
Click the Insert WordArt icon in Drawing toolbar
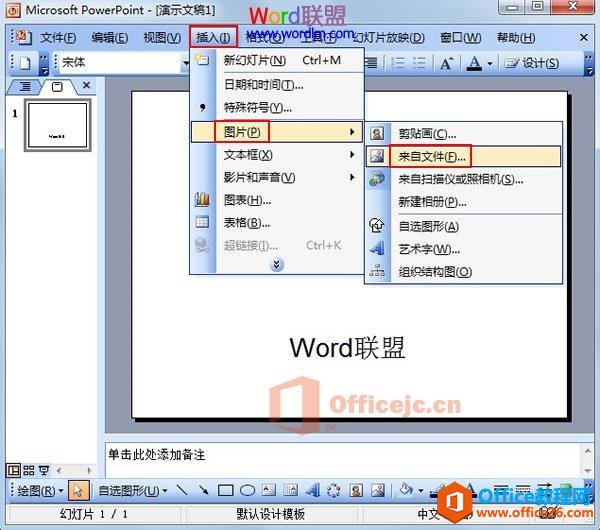tap(313, 490)
